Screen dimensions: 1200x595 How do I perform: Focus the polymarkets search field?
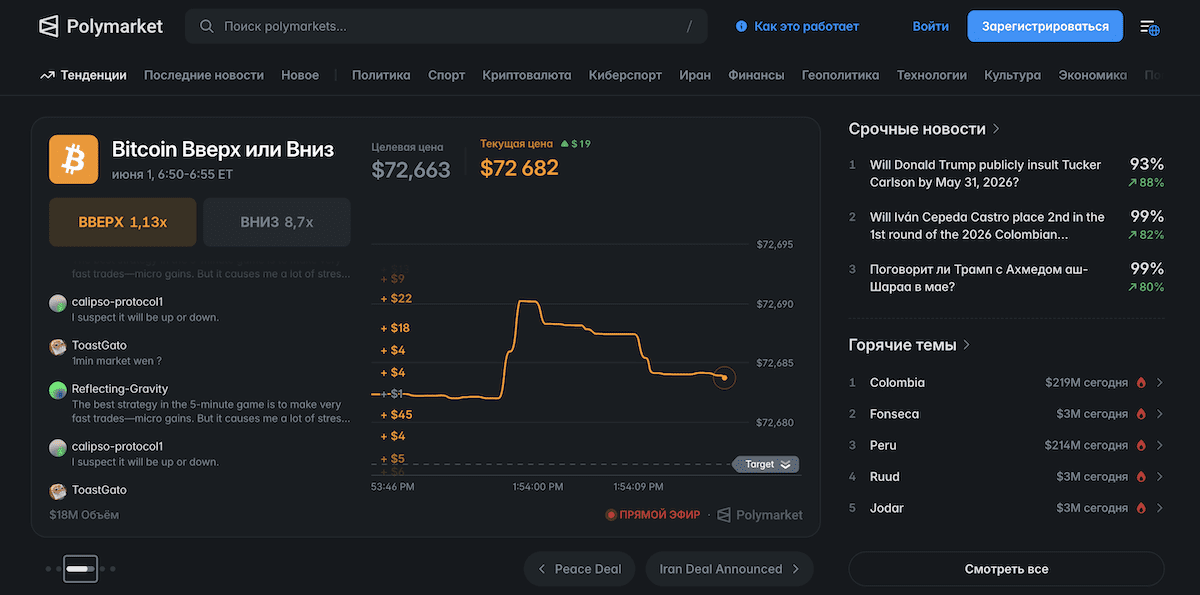tap(446, 26)
